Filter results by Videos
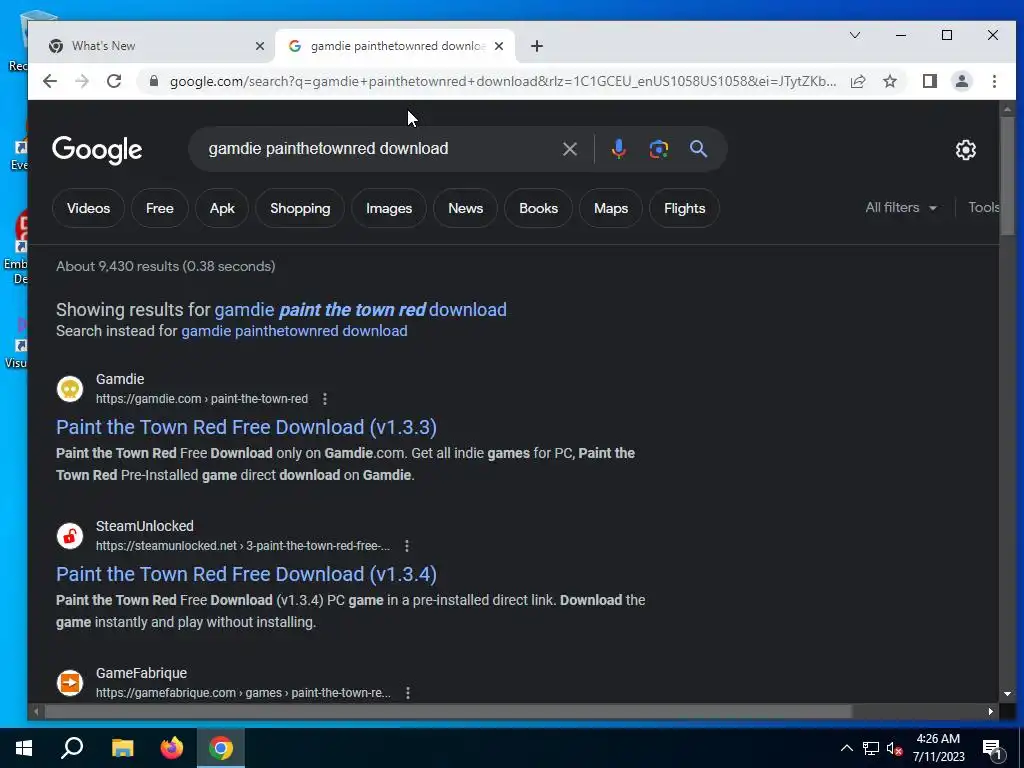 88,208
